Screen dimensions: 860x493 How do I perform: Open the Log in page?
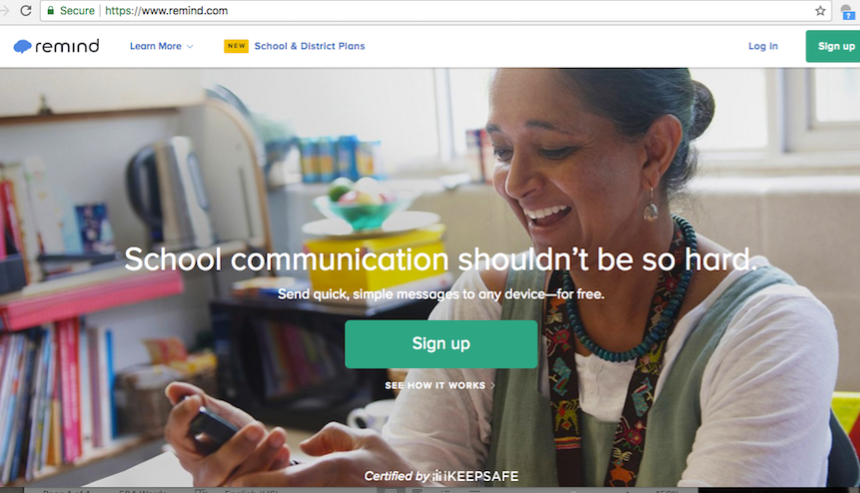pos(763,46)
